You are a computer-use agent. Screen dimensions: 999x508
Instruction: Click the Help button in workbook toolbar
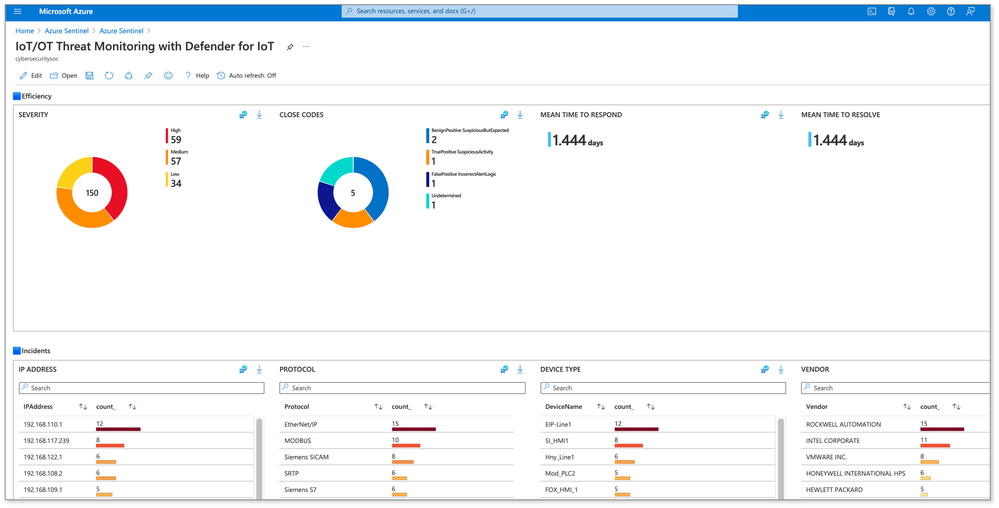pyautogui.click(x=197, y=75)
